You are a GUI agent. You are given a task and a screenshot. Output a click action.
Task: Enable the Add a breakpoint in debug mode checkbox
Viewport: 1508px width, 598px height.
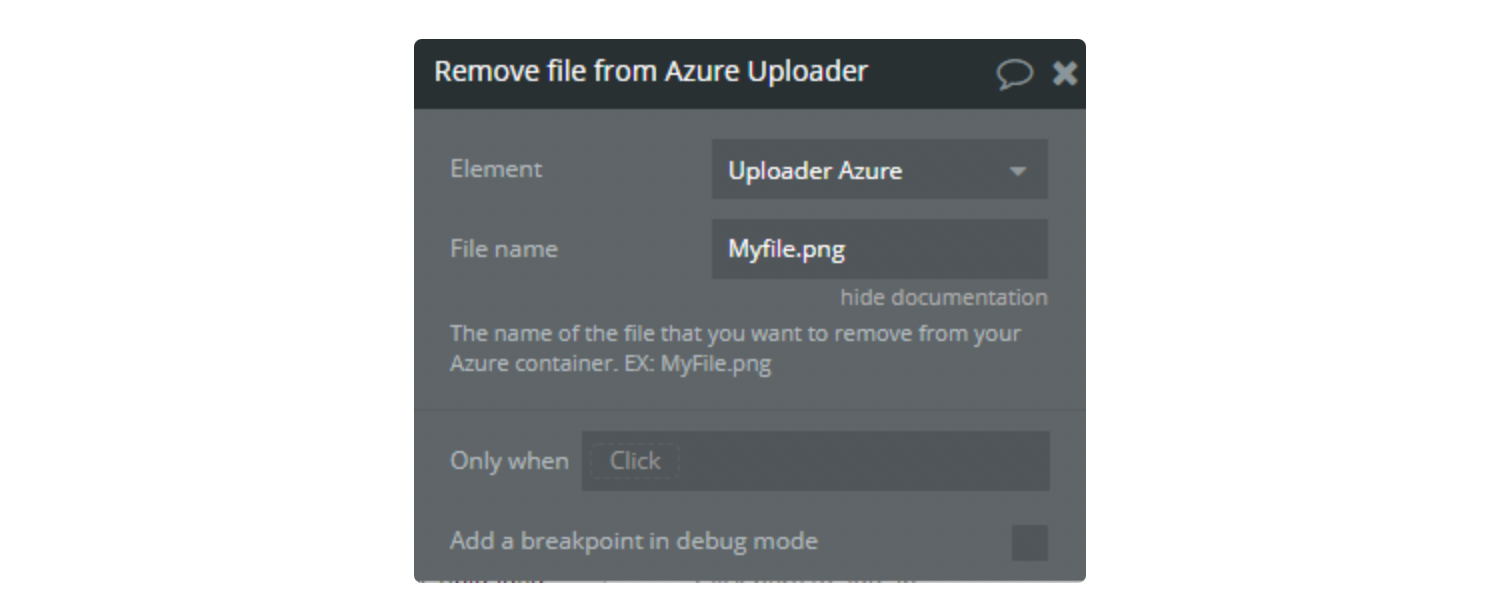pyautogui.click(x=1029, y=542)
